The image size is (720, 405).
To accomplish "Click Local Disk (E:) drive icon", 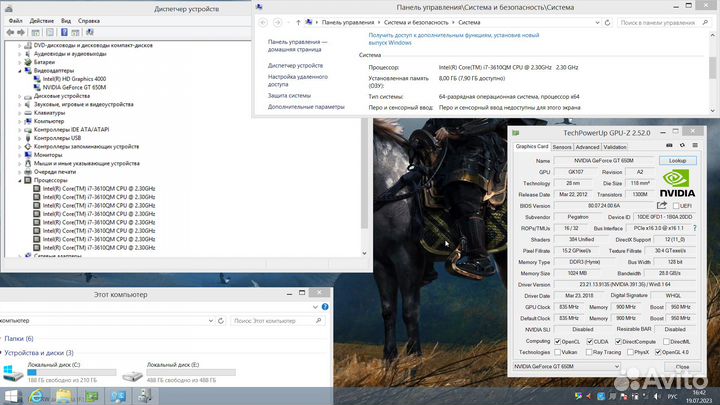I will click(133, 375).
